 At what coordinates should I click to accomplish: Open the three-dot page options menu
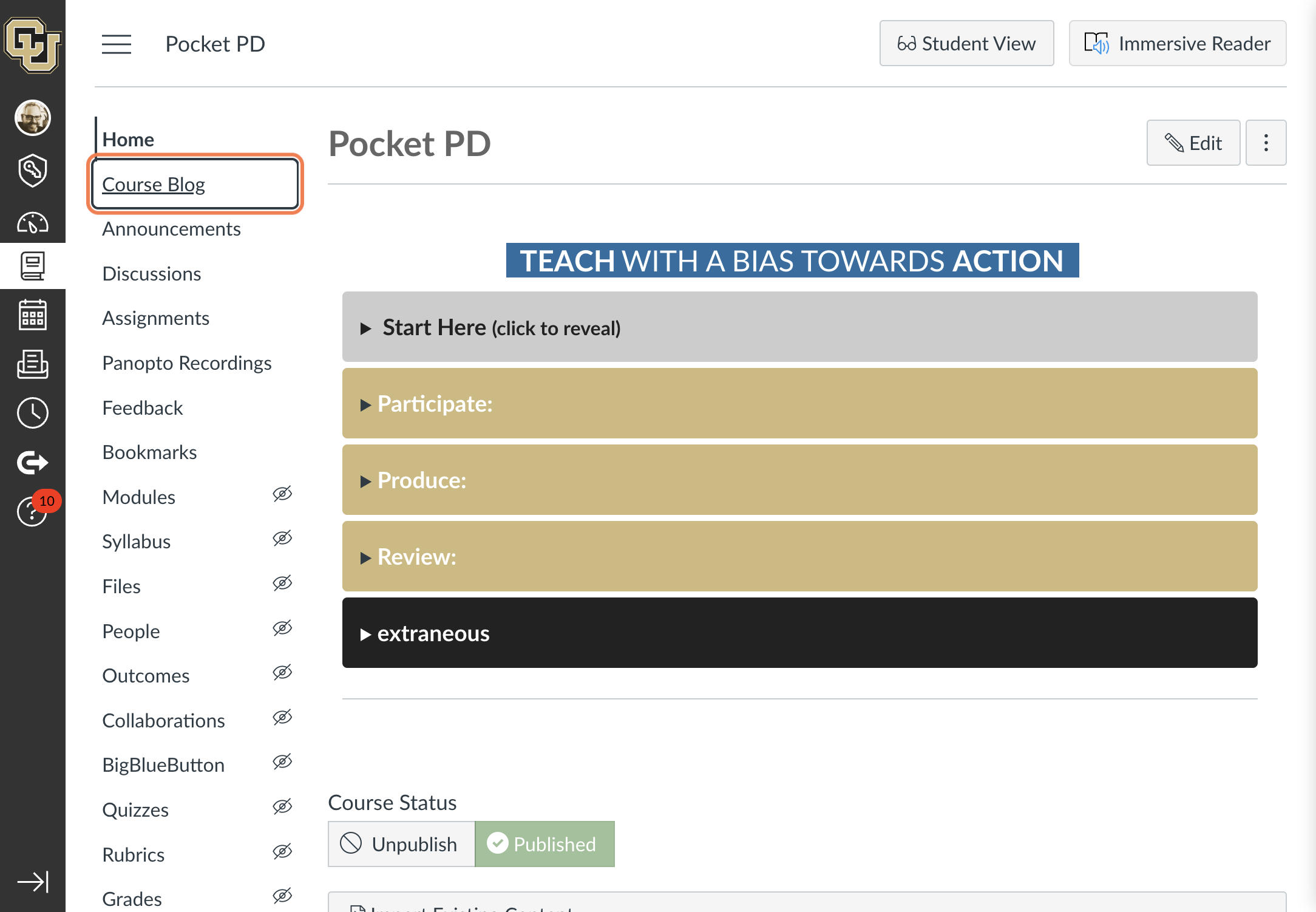[1266, 143]
